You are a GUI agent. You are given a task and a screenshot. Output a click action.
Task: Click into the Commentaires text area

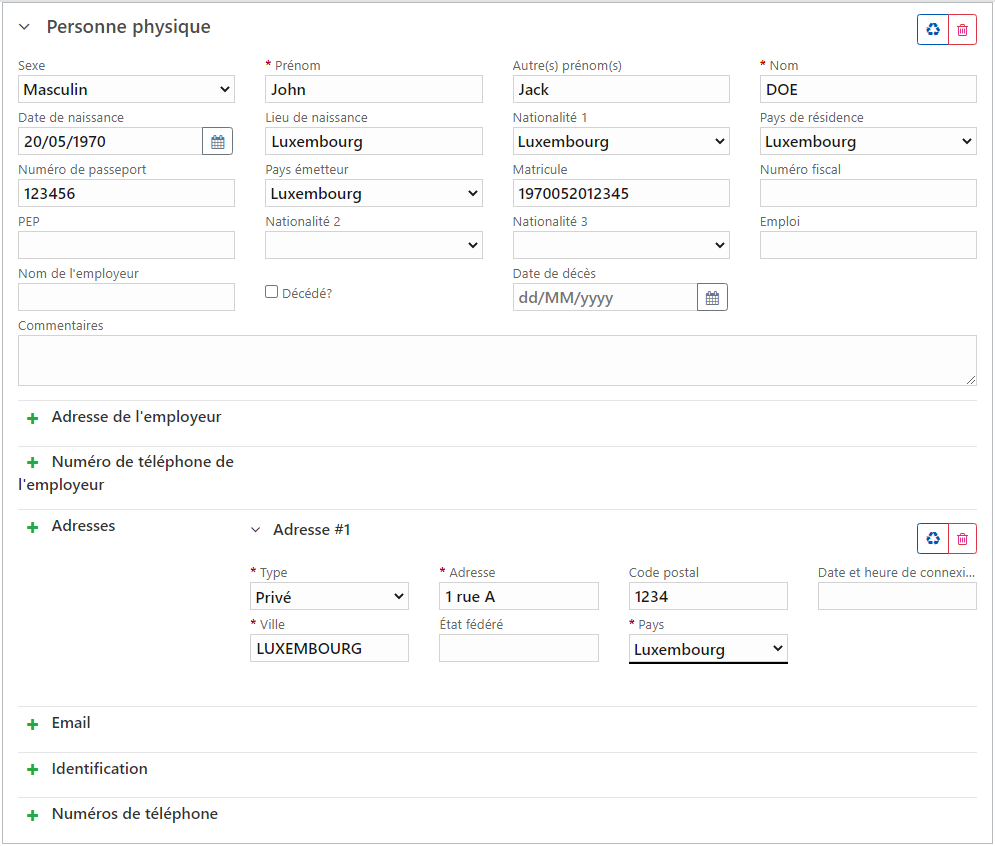tap(497, 360)
